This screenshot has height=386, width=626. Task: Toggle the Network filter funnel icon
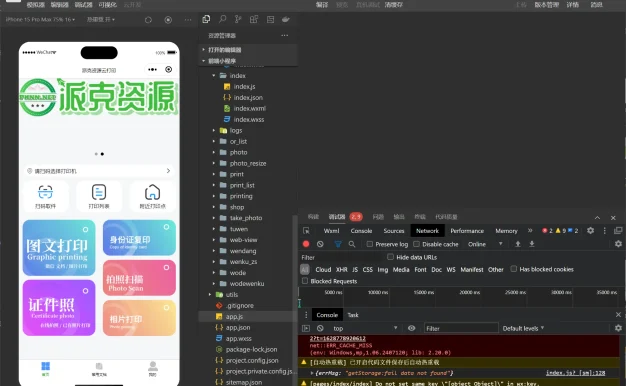338,244
